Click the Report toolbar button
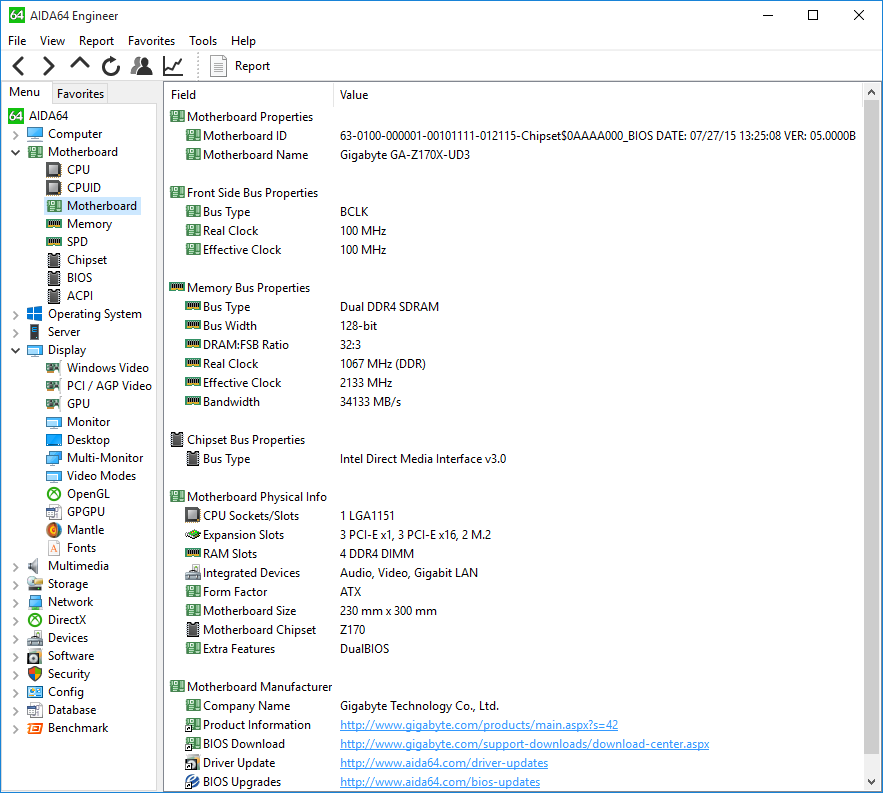This screenshot has height=793, width=883. [240, 66]
